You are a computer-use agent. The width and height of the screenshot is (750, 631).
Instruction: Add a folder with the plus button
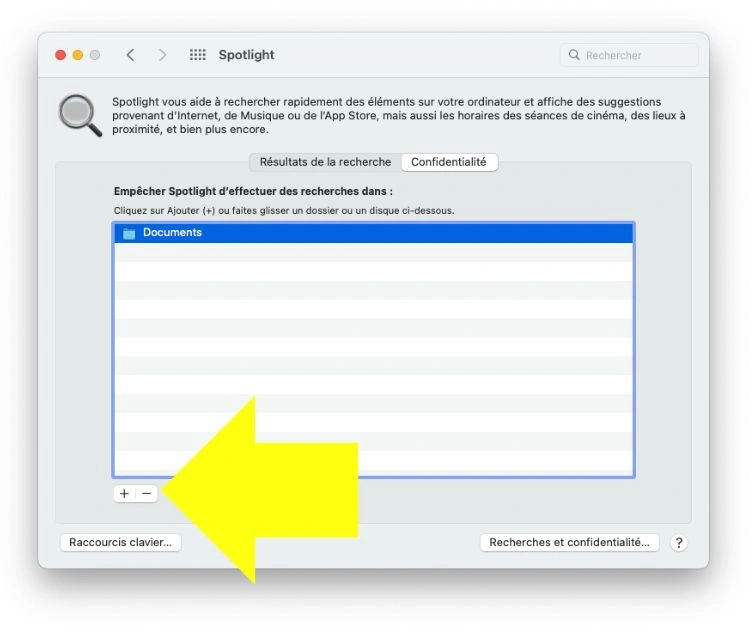click(124, 494)
